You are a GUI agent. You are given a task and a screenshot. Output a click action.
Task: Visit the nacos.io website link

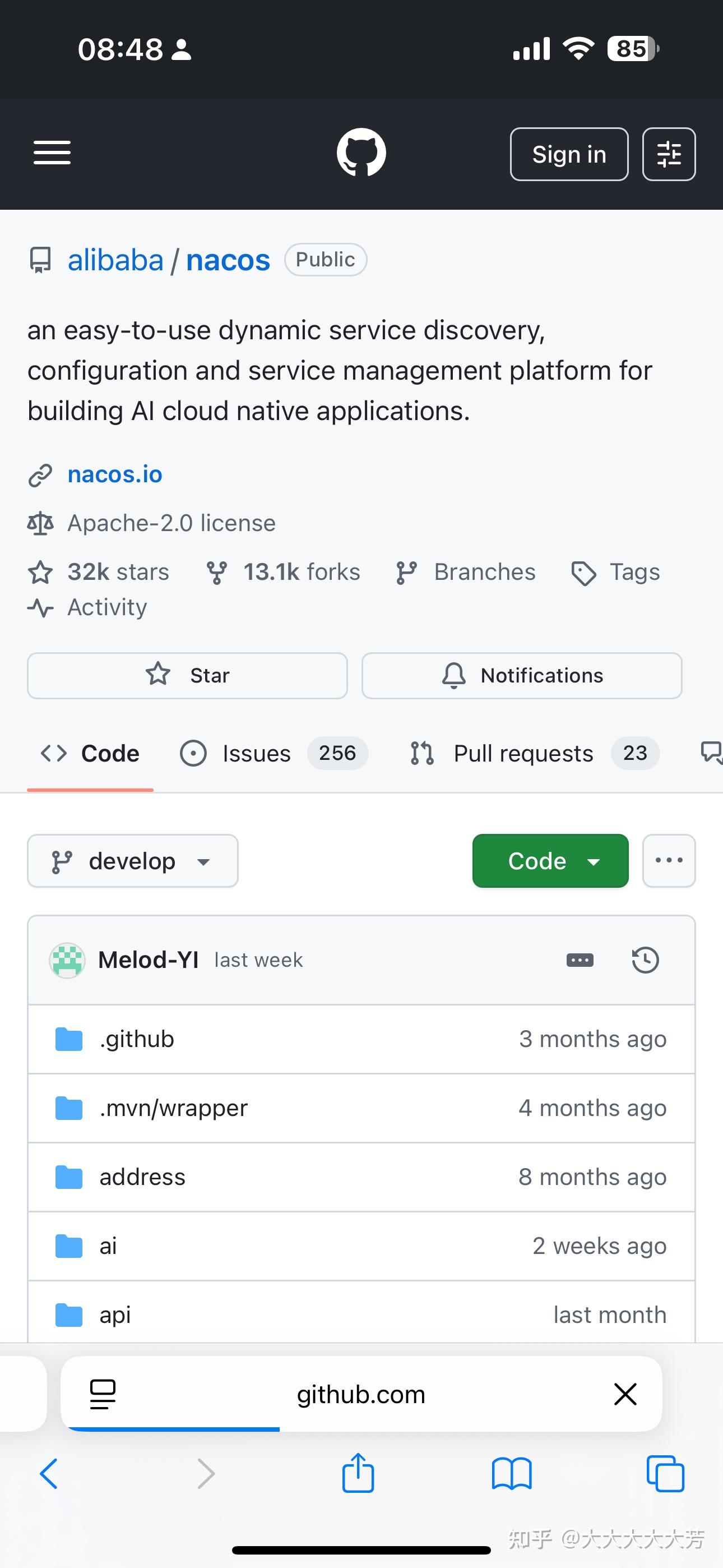(x=115, y=474)
